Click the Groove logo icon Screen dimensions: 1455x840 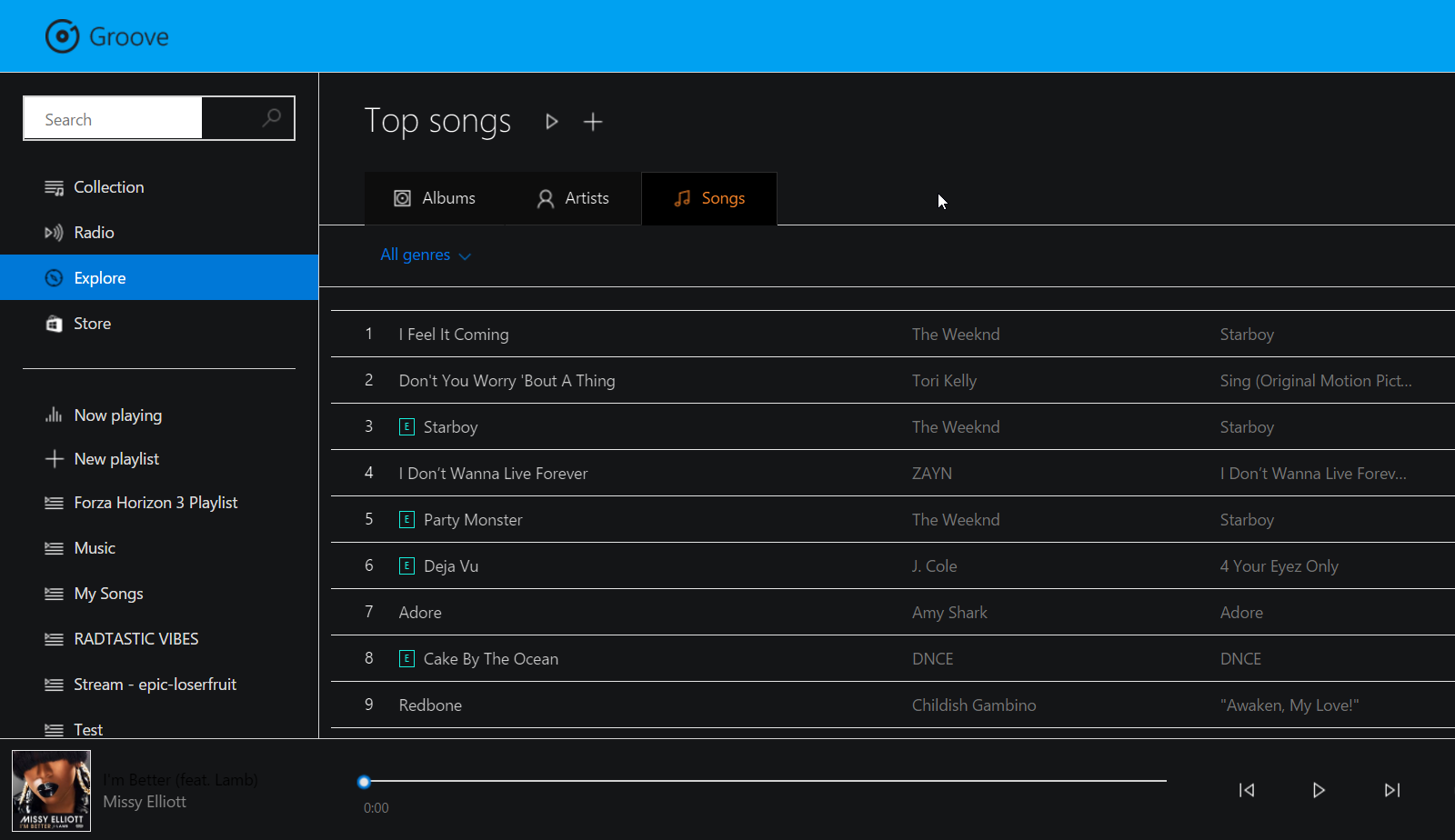pyautogui.click(x=62, y=36)
